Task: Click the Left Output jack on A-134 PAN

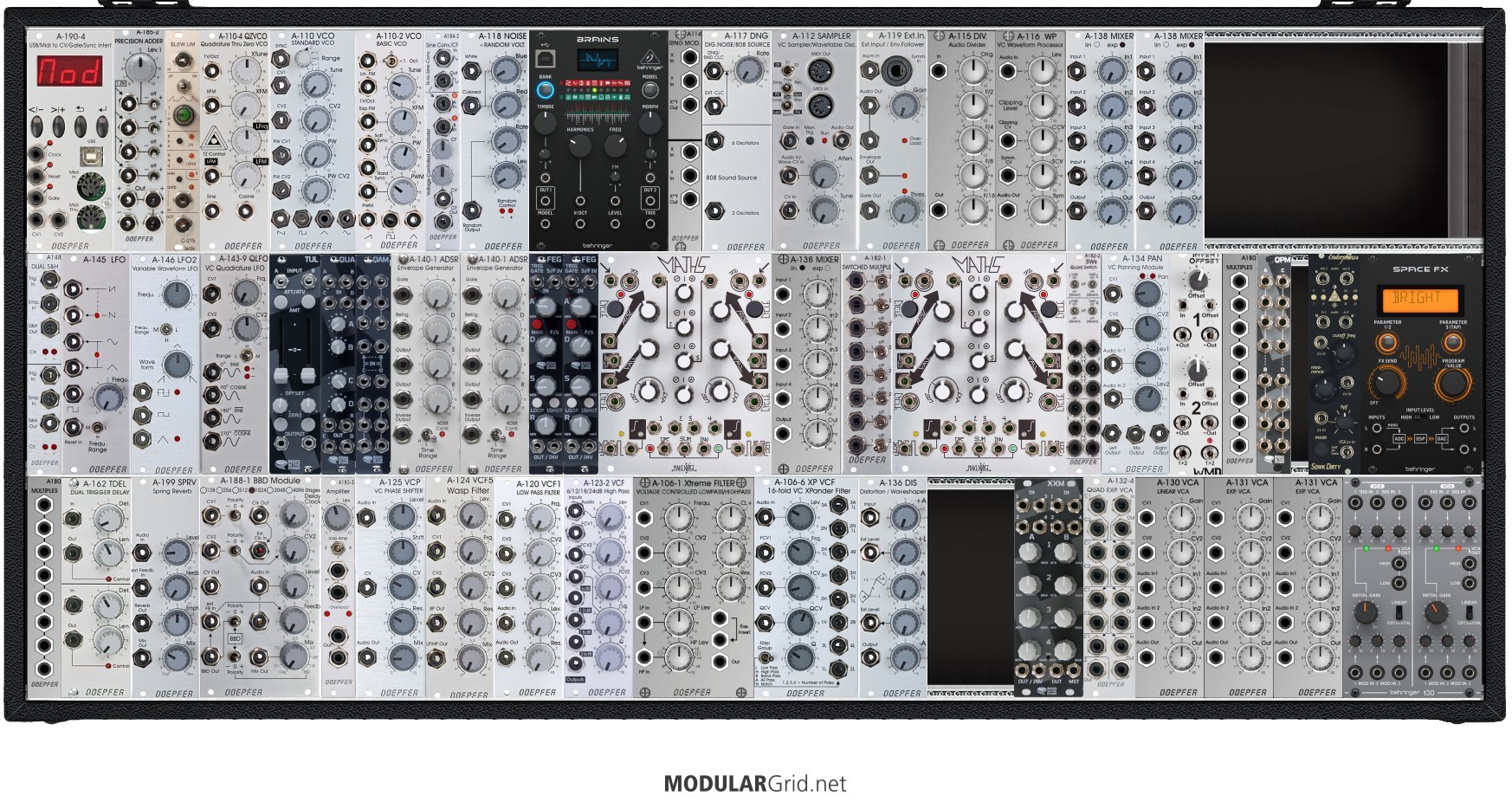Action: tap(1113, 433)
